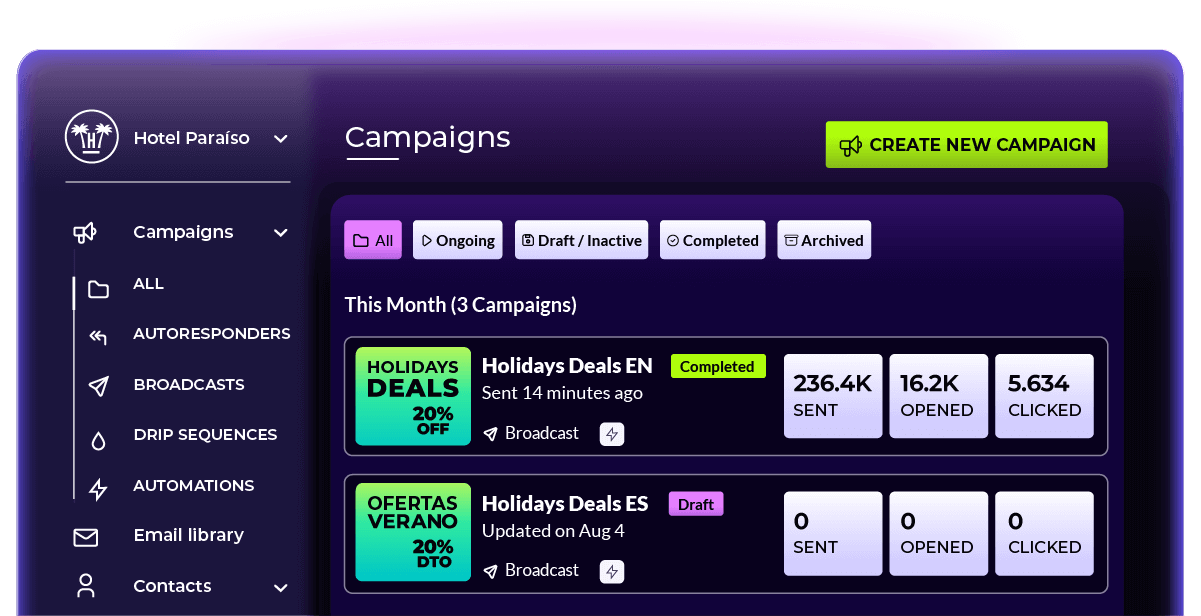Click the Campaigns megaphone icon in sidebar
The image size is (1201, 616).
85,233
